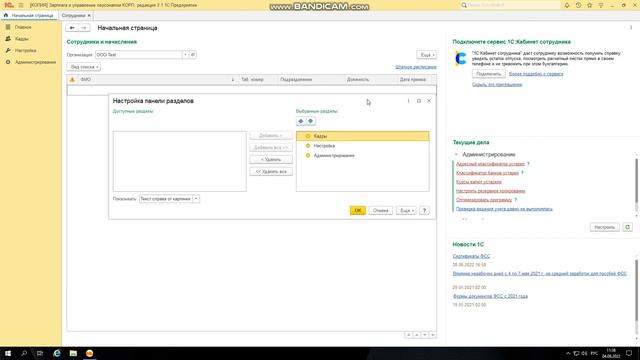Open the Сертификаты ФСС news link

click(x=471, y=256)
